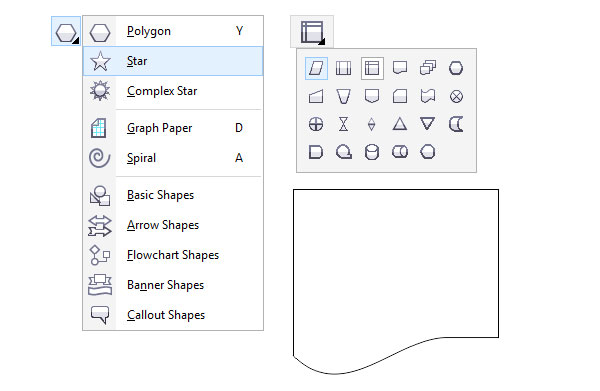Choose Flowchart Shapes tool
The width and height of the screenshot is (600, 391).
[173, 255]
